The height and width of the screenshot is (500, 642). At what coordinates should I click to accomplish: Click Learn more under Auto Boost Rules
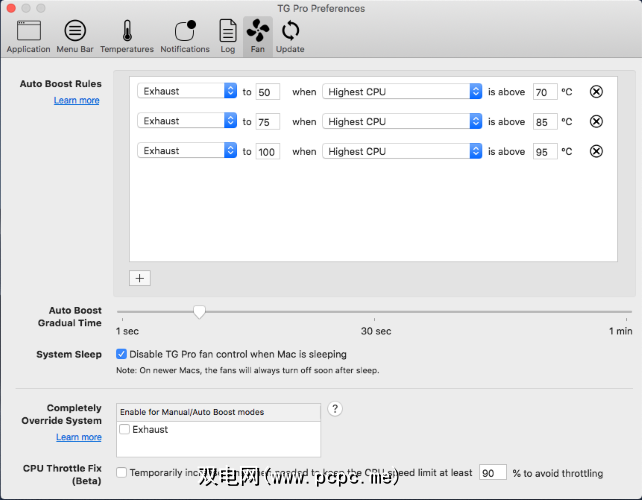click(x=77, y=100)
